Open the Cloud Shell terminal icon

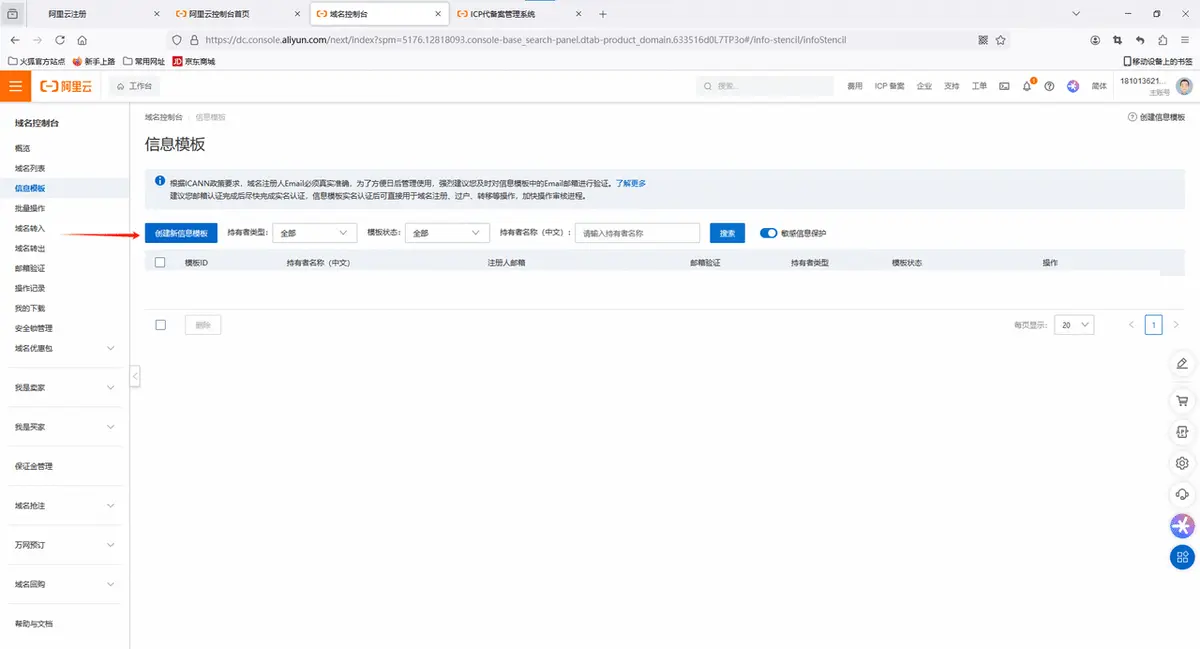tap(1005, 87)
